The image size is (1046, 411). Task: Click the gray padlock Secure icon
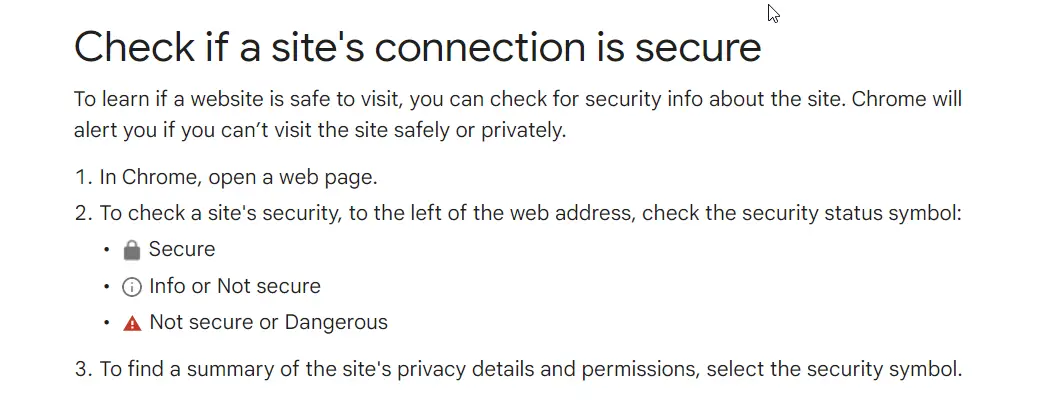click(132, 250)
